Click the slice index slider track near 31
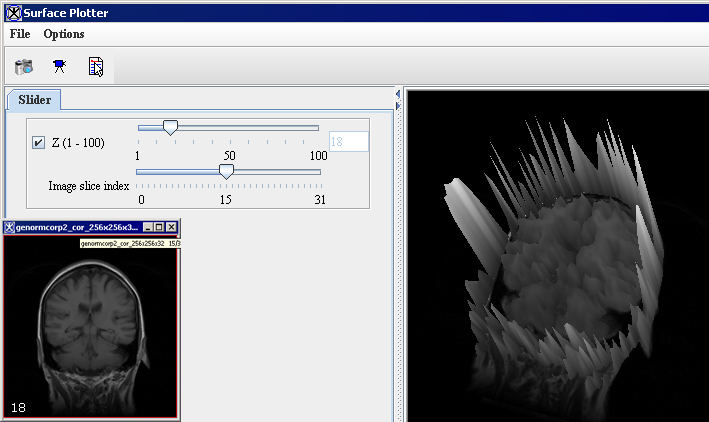 (316, 172)
